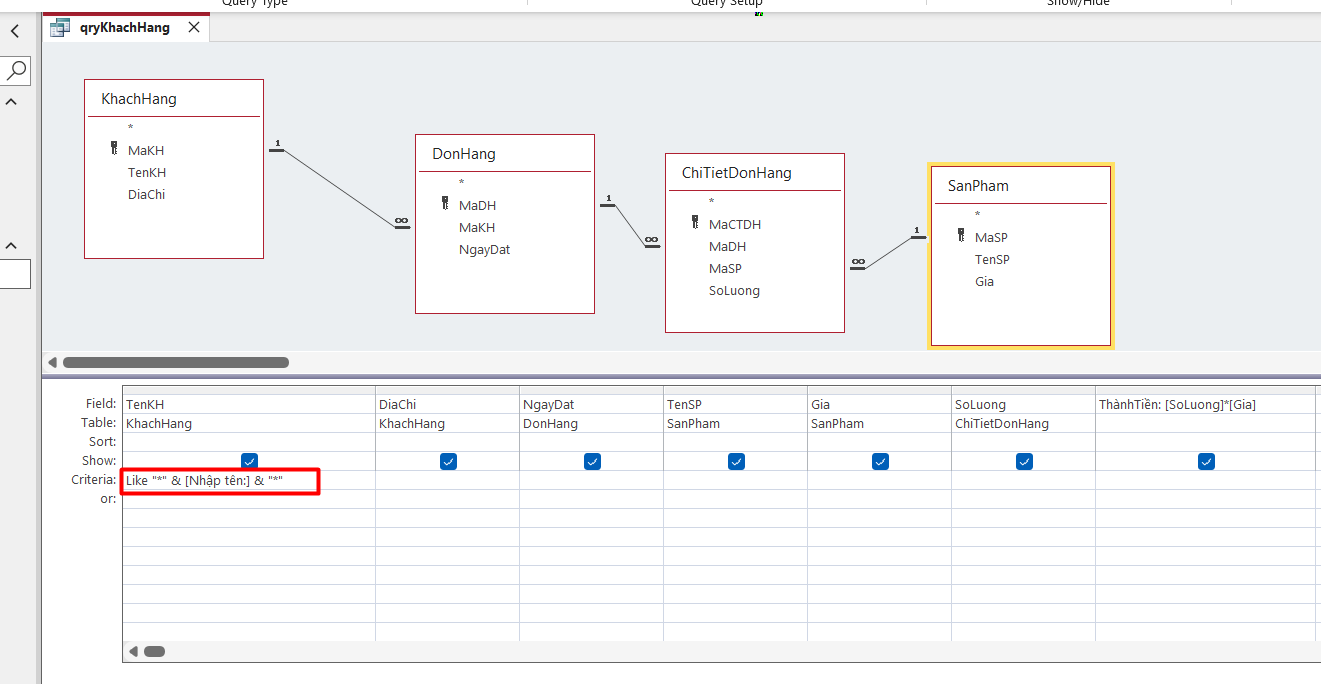Click the design grid left scroll arrow

(x=133, y=651)
